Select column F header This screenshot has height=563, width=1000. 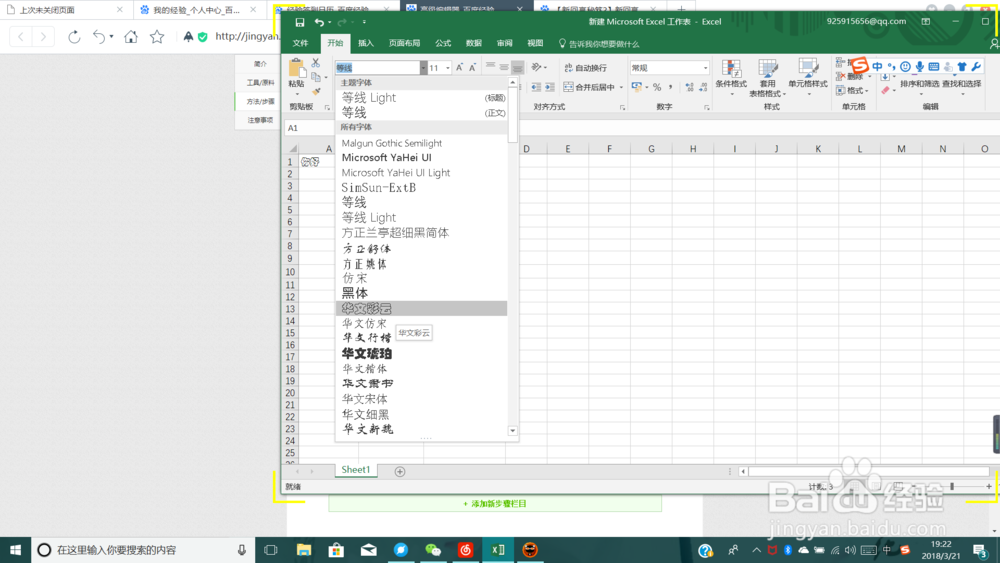point(610,149)
